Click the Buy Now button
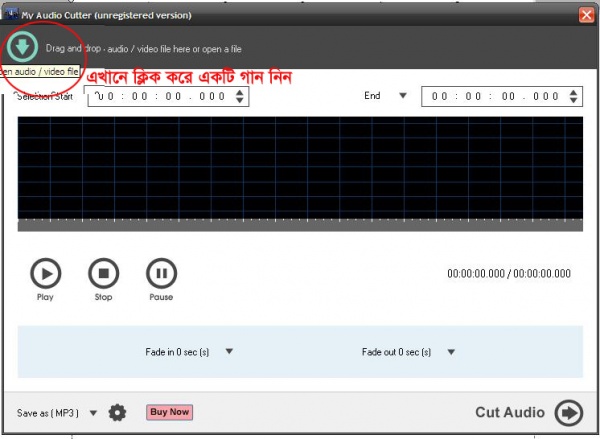 coord(170,412)
